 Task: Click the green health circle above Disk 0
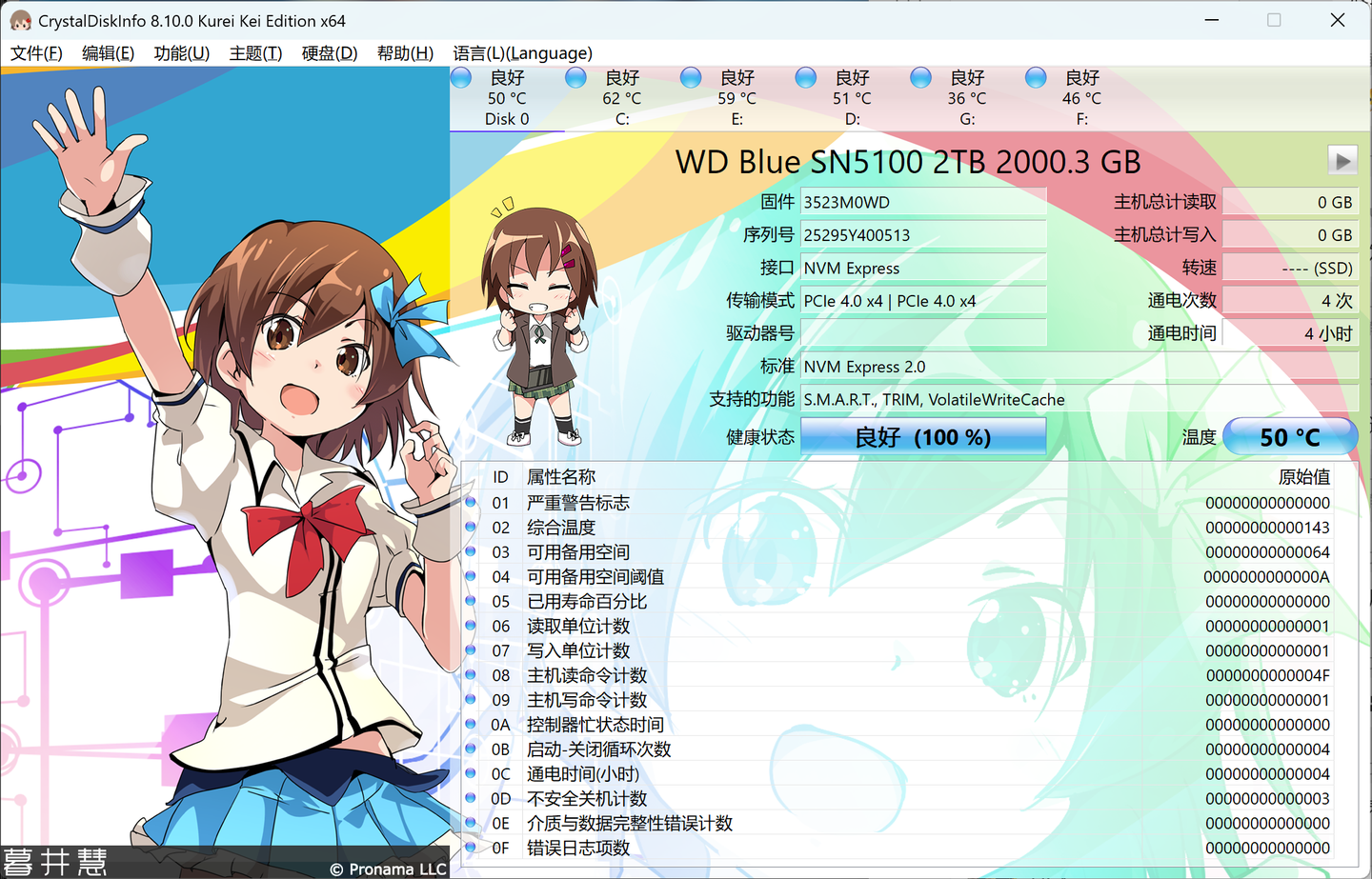pyautogui.click(x=460, y=77)
